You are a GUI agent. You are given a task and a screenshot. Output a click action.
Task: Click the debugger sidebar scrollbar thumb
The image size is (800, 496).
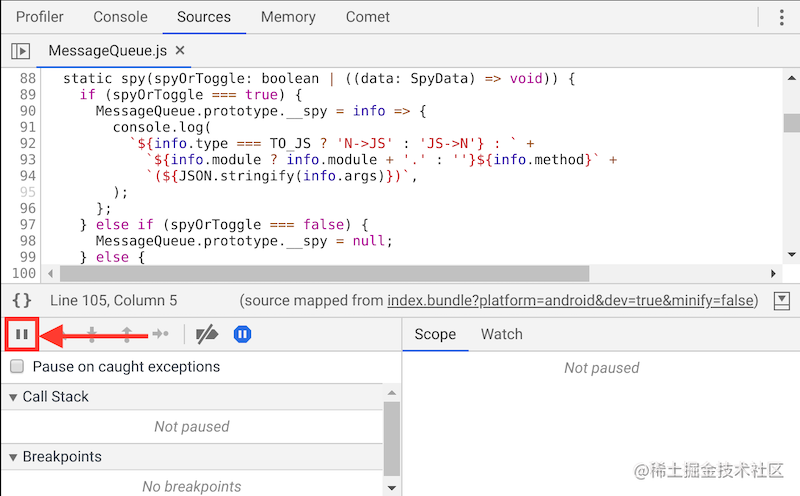coord(392,439)
